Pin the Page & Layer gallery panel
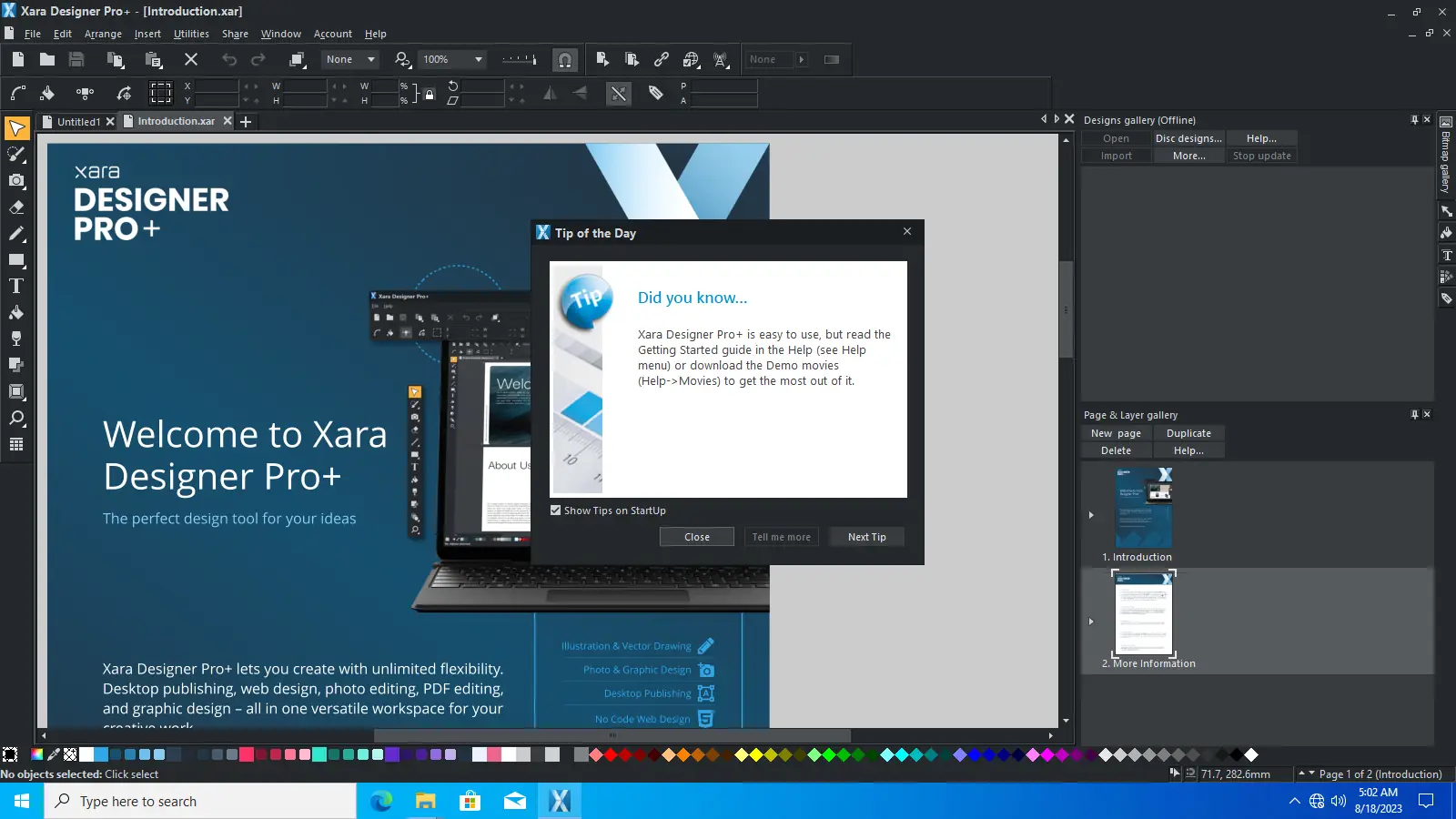Image resolution: width=1456 pixels, height=819 pixels. [1414, 414]
